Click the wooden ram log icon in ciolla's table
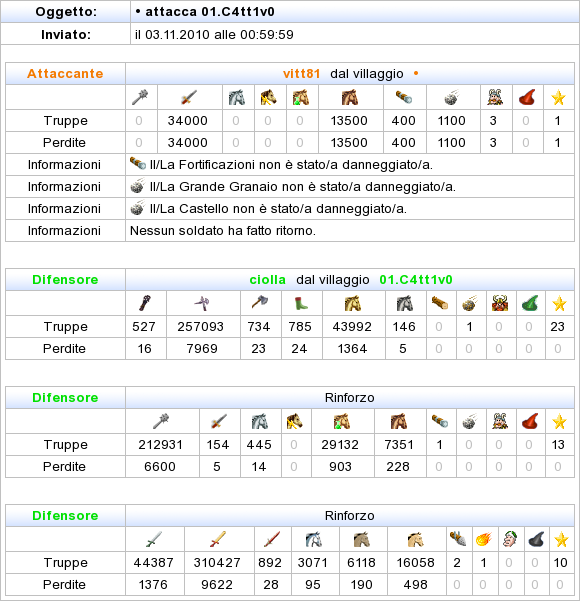Image resolution: width=580 pixels, height=601 pixels. (440, 303)
